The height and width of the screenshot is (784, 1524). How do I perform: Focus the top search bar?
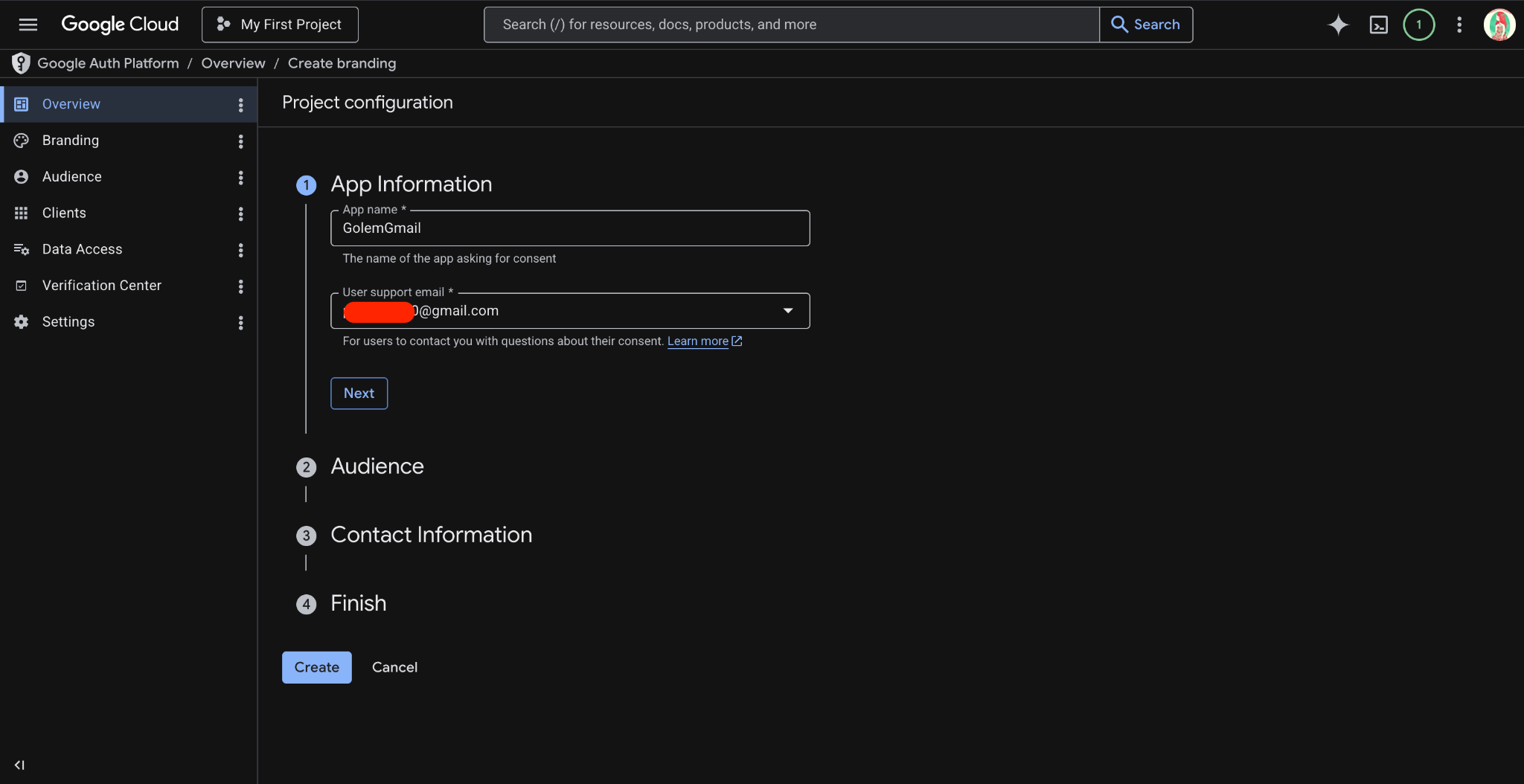[792, 25]
